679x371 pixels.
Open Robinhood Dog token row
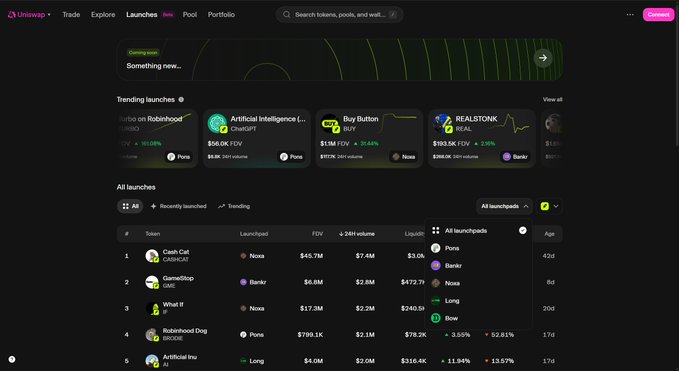click(340, 335)
